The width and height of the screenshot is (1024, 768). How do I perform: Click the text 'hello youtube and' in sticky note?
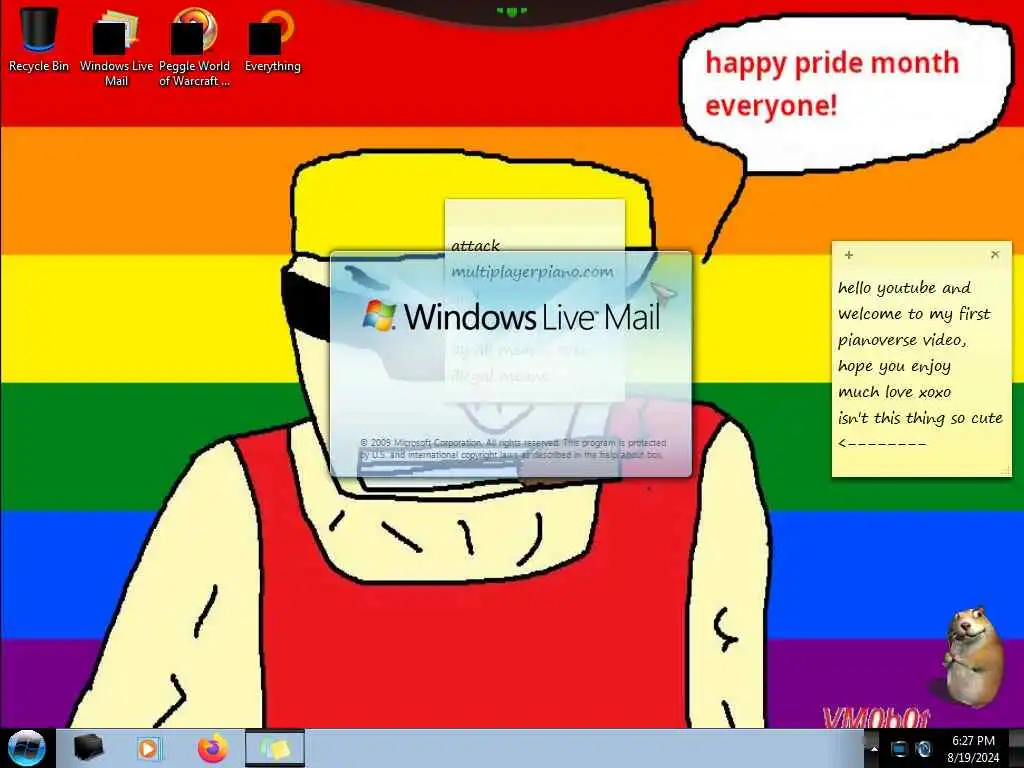tap(904, 288)
